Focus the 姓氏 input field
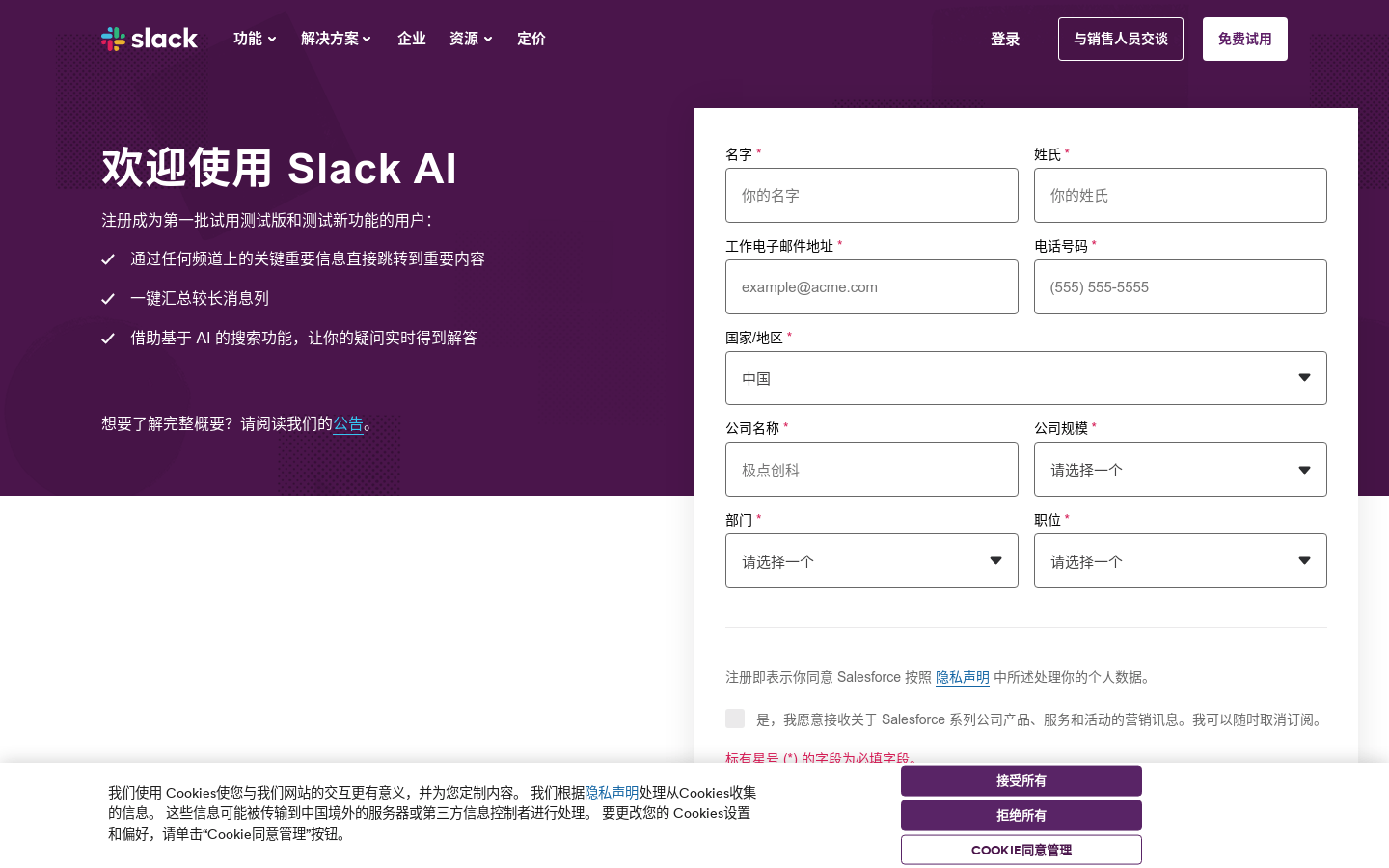Image resolution: width=1389 pixels, height=868 pixels. pyautogui.click(x=1181, y=196)
